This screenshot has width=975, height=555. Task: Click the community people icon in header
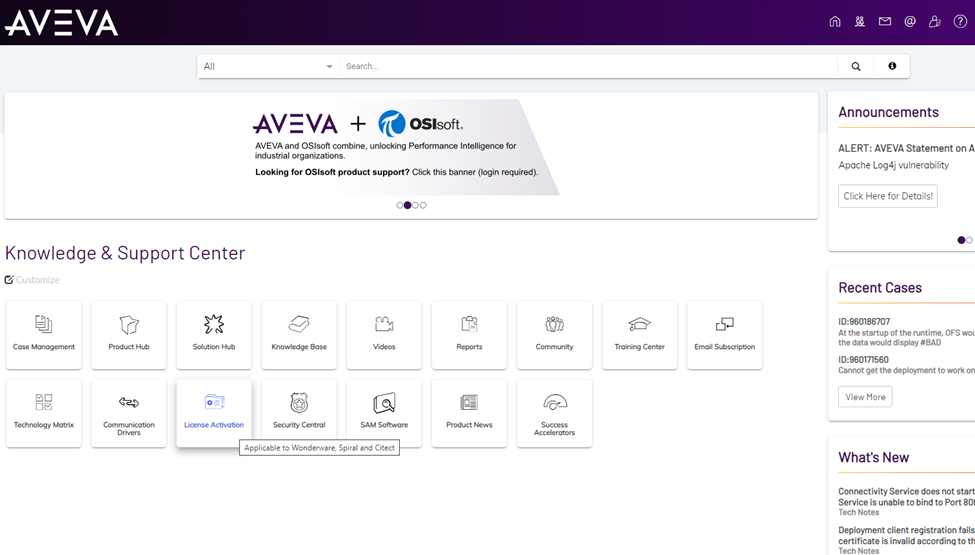click(859, 22)
